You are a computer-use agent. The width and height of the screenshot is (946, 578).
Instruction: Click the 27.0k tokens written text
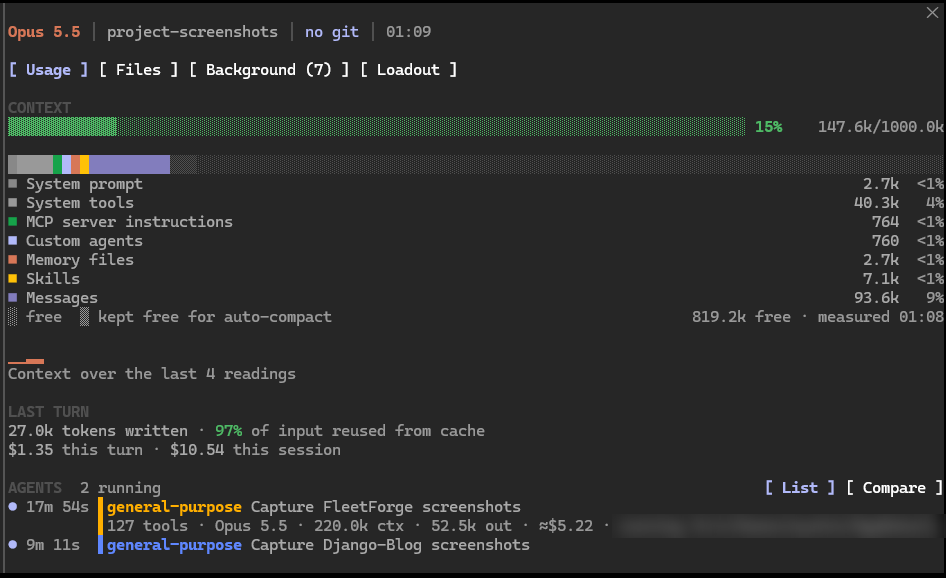tap(98, 431)
